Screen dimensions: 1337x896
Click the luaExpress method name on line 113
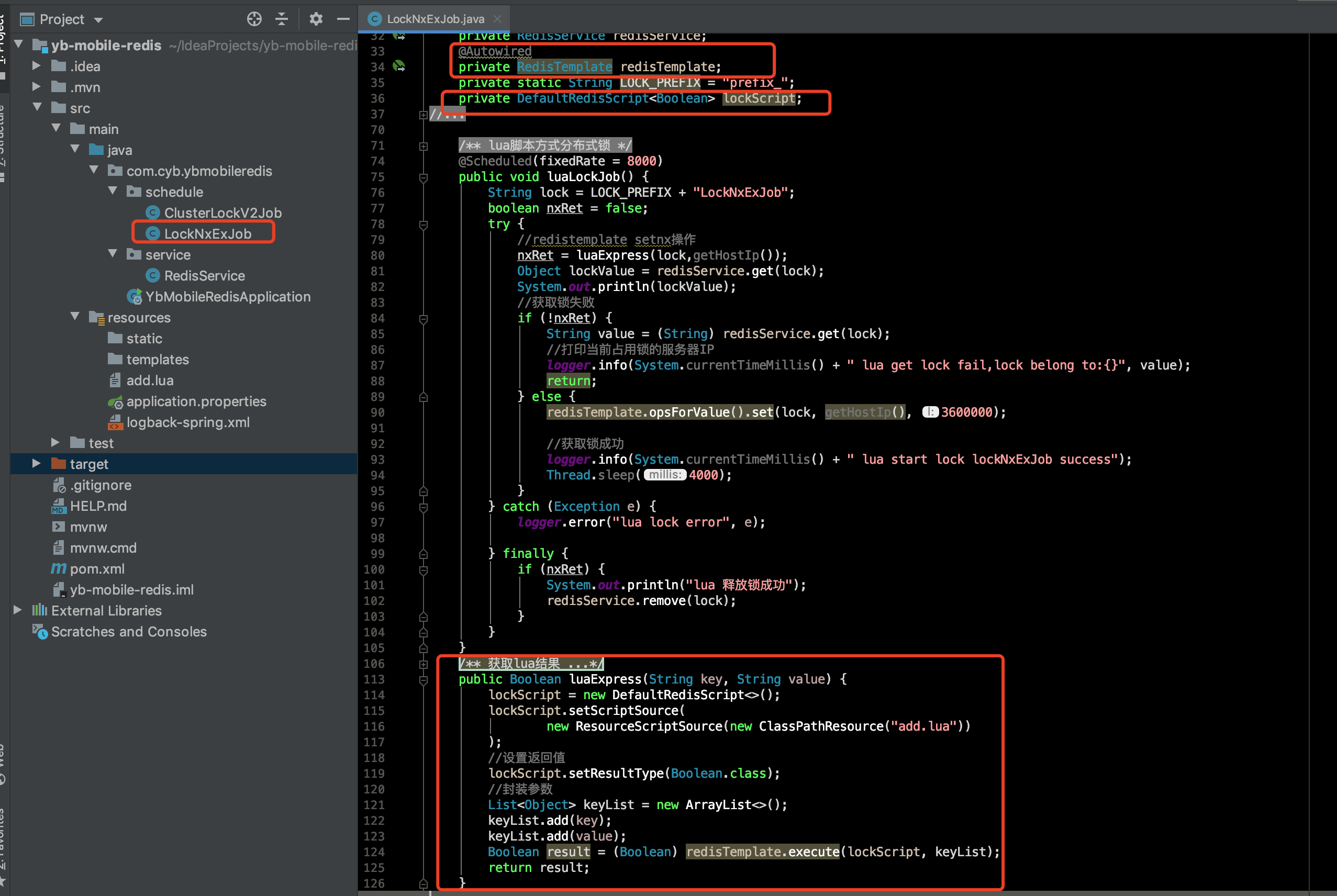click(x=606, y=679)
